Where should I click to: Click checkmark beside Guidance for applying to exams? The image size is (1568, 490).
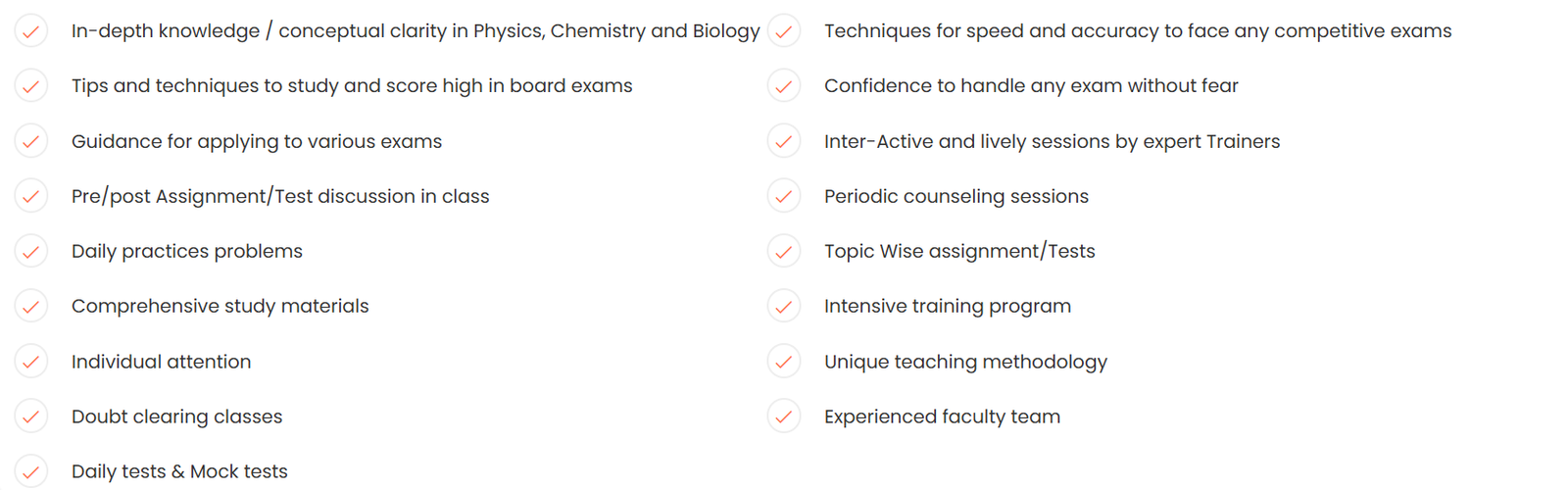pyautogui.click(x=31, y=141)
